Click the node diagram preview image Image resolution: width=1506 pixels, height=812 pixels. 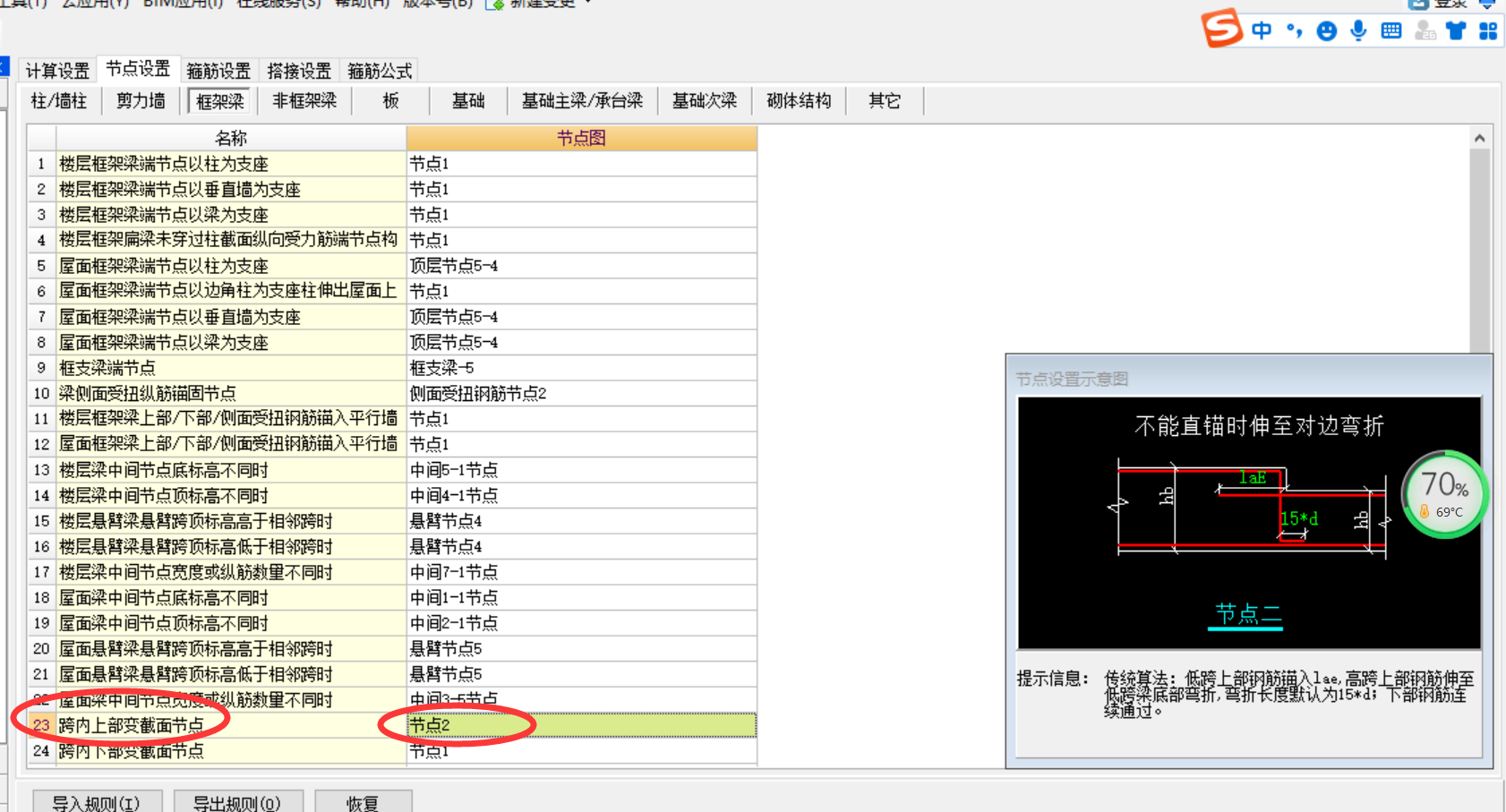pos(1249,523)
